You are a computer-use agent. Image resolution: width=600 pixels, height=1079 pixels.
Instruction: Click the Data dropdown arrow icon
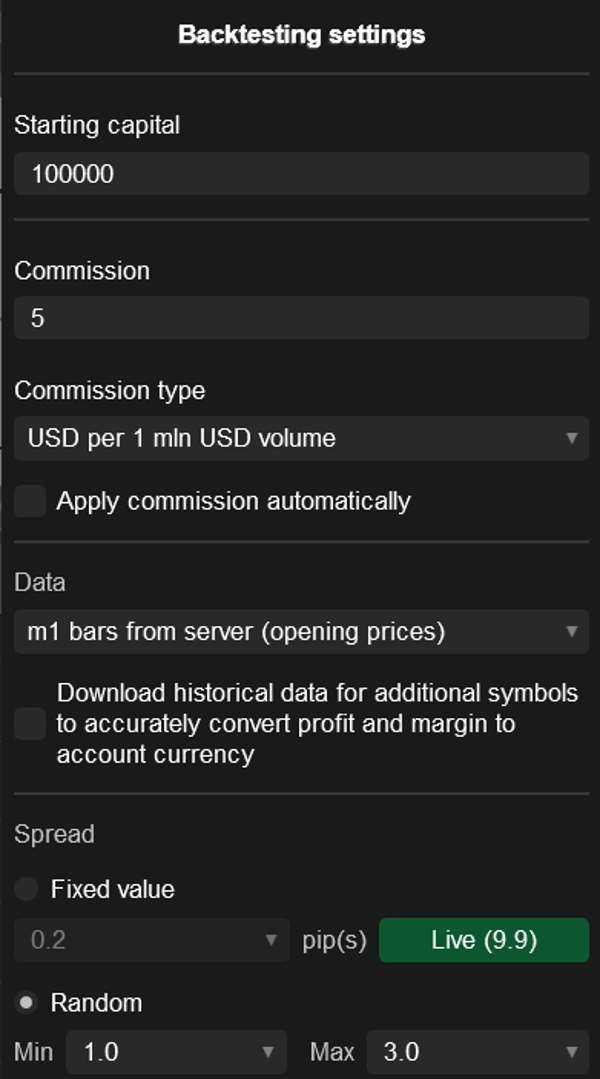tap(572, 632)
